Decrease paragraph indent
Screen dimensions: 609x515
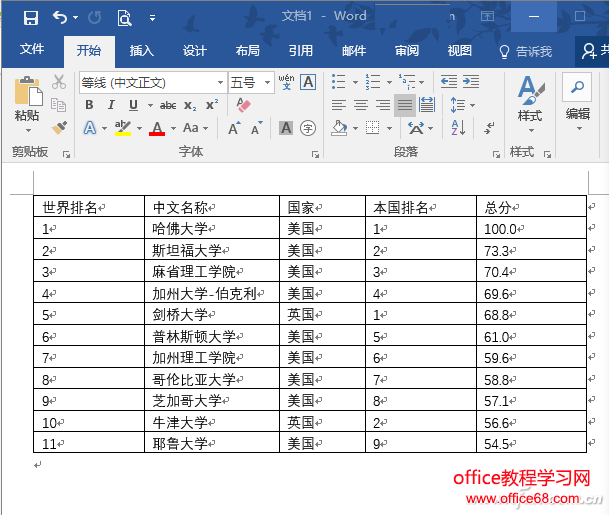coord(449,82)
